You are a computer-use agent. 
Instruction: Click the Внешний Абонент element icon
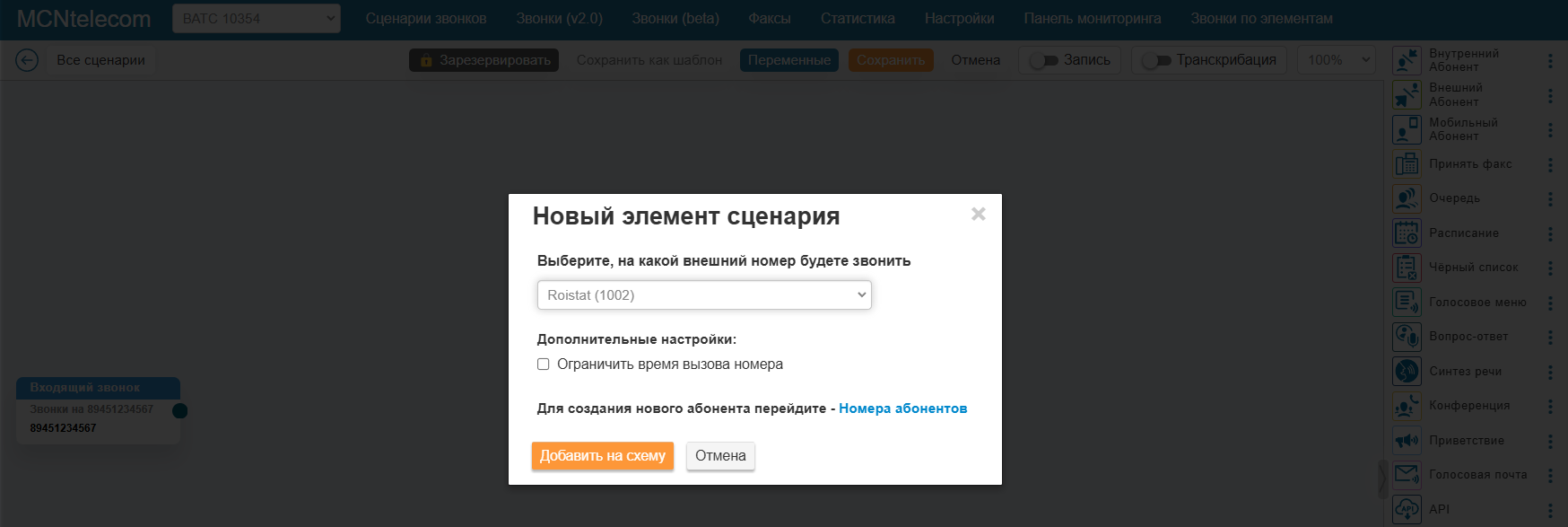click(x=1407, y=95)
